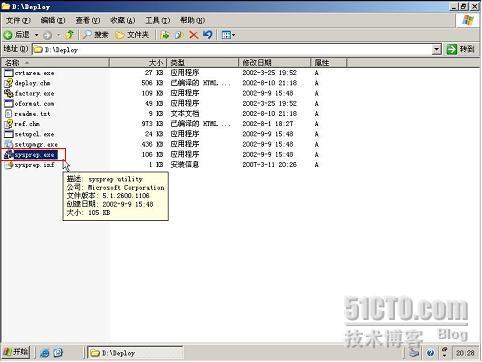Image resolution: width=482 pixels, height=362 pixels.
Task: Click the Windows logo in menu bar
Action: point(468,20)
